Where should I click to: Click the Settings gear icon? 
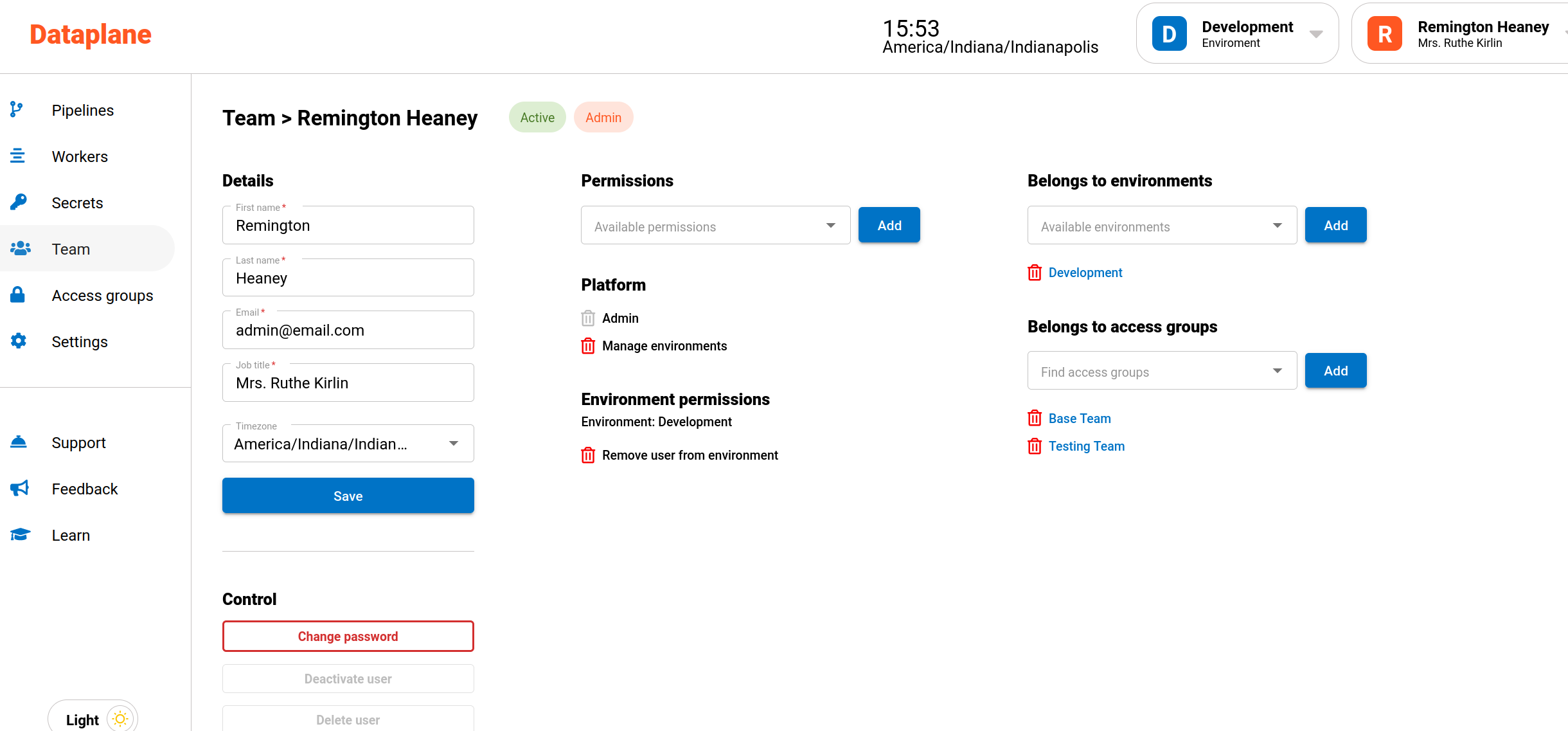click(x=19, y=341)
